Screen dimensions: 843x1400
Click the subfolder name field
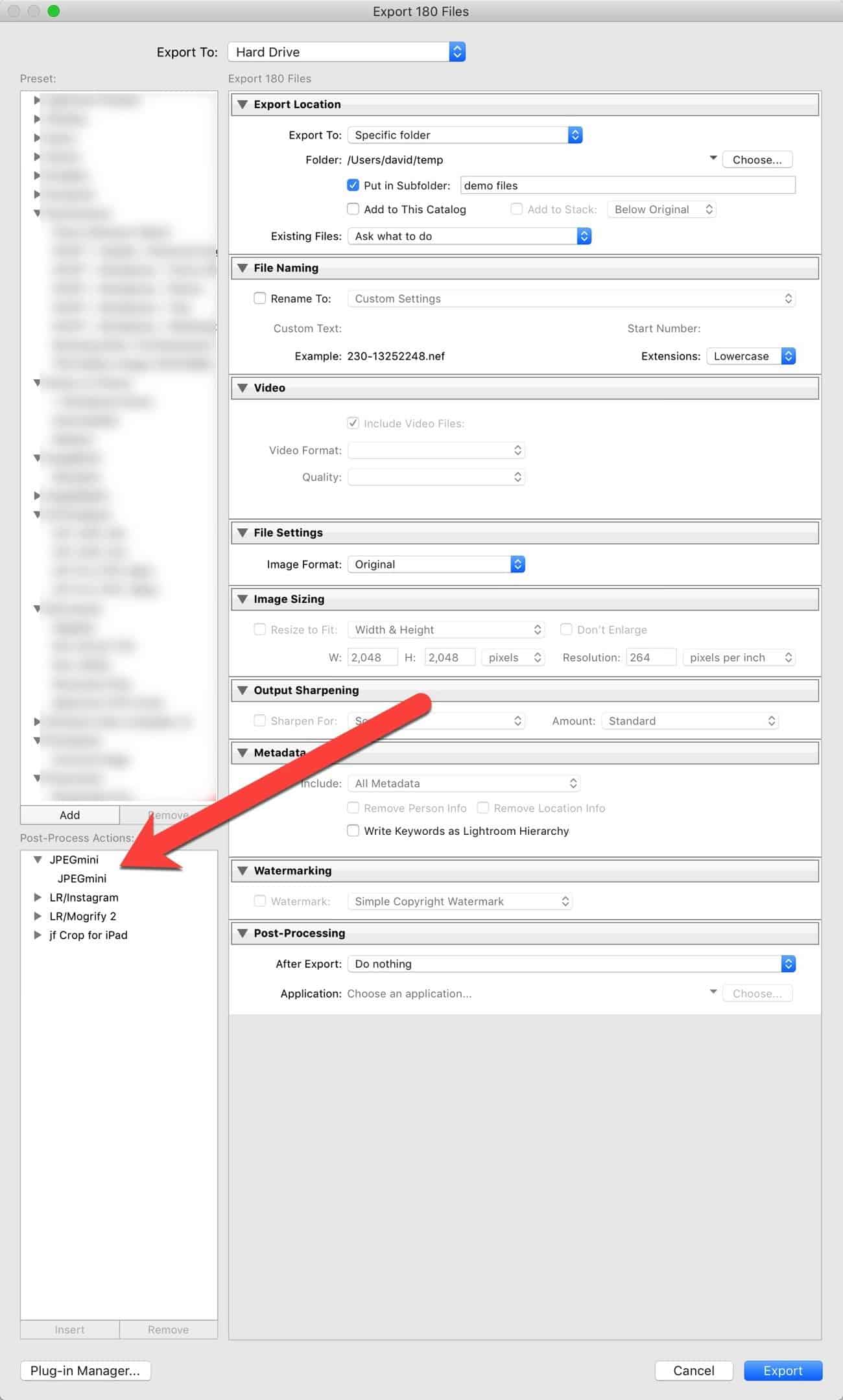(x=628, y=185)
